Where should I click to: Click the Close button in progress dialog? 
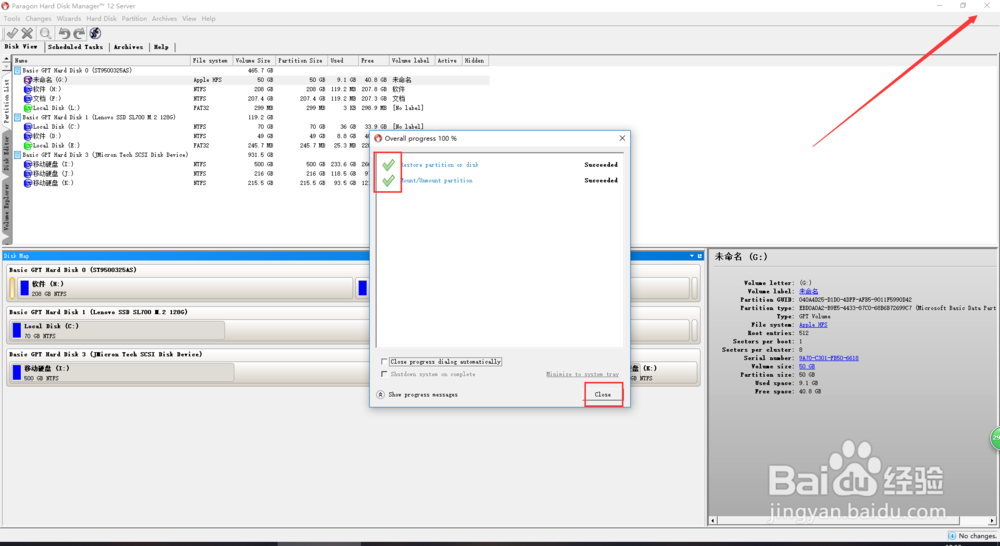(x=603, y=394)
